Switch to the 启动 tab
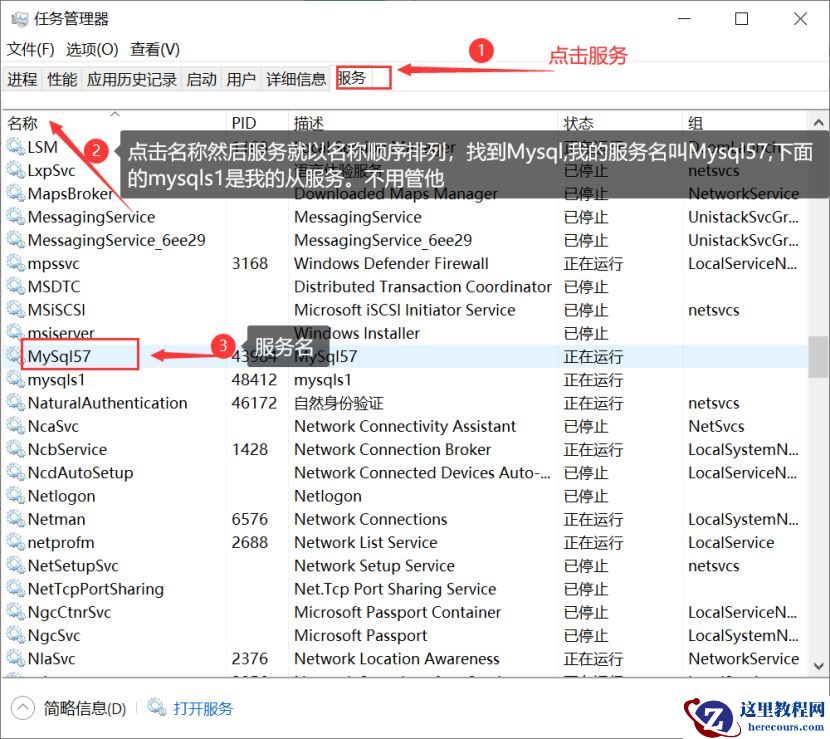Screen dimensions: 830x739 [x=201, y=79]
